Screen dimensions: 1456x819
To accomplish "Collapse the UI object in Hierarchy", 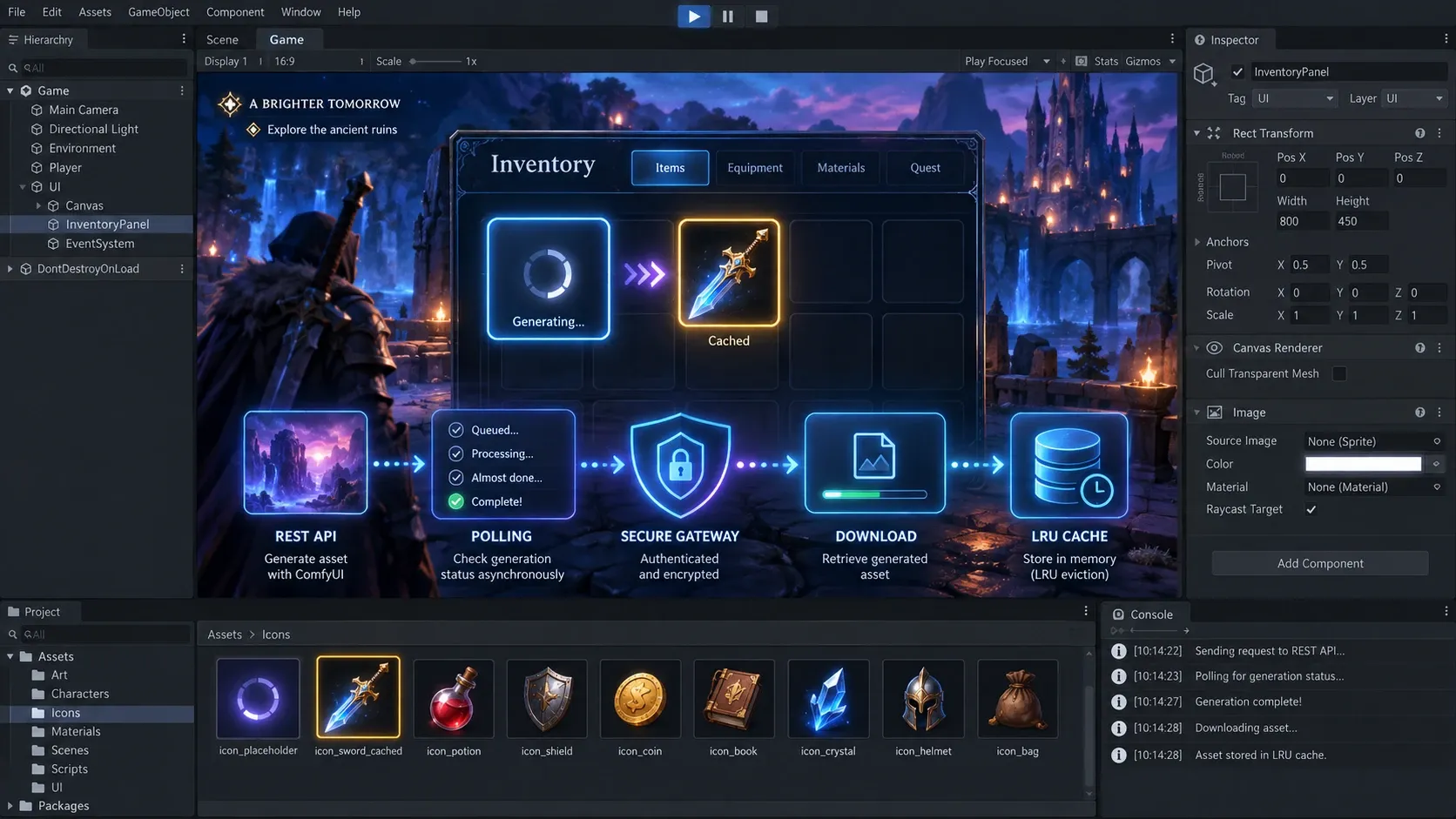I will click(23, 187).
